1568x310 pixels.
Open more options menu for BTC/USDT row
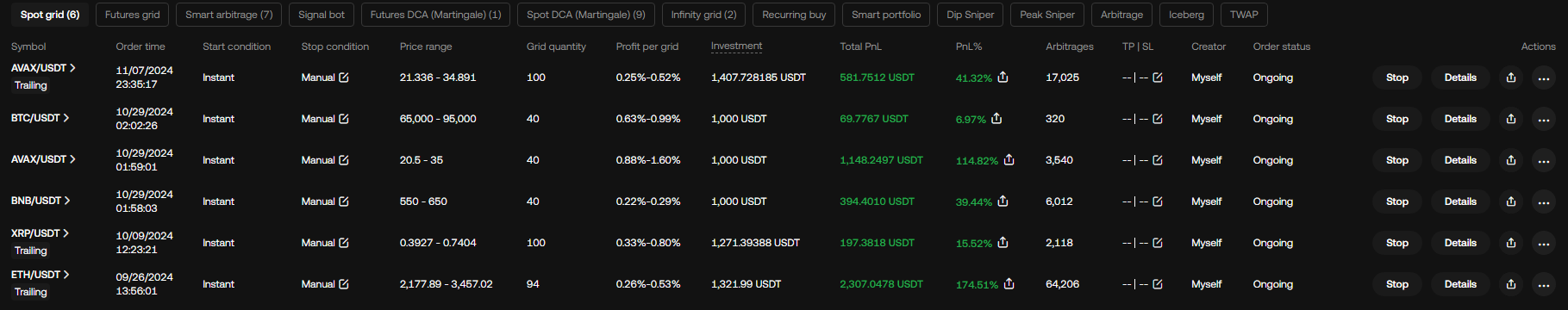click(x=1544, y=119)
